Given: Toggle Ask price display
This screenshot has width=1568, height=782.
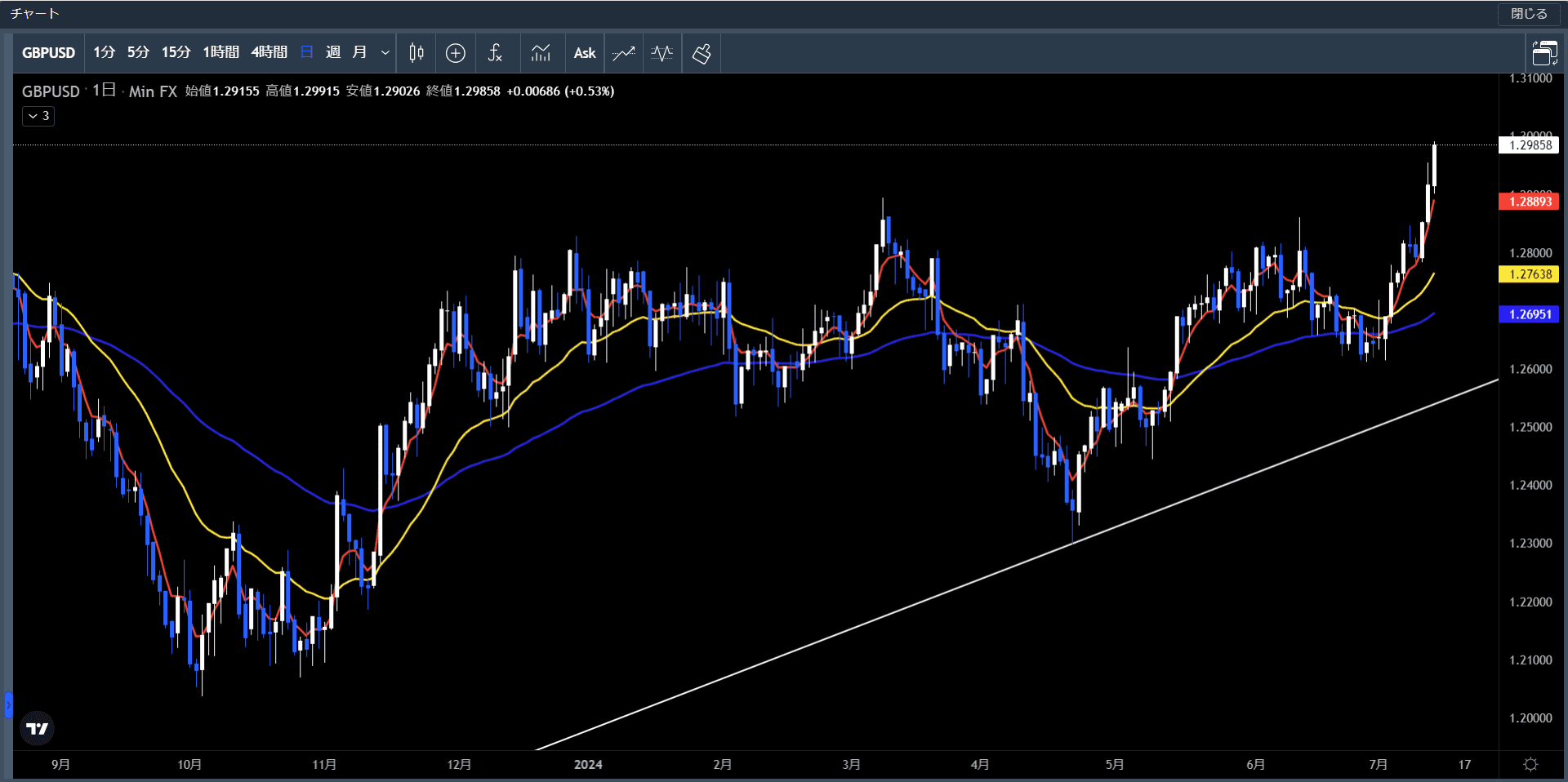Looking at the screenshot, I should coord(585,53).
